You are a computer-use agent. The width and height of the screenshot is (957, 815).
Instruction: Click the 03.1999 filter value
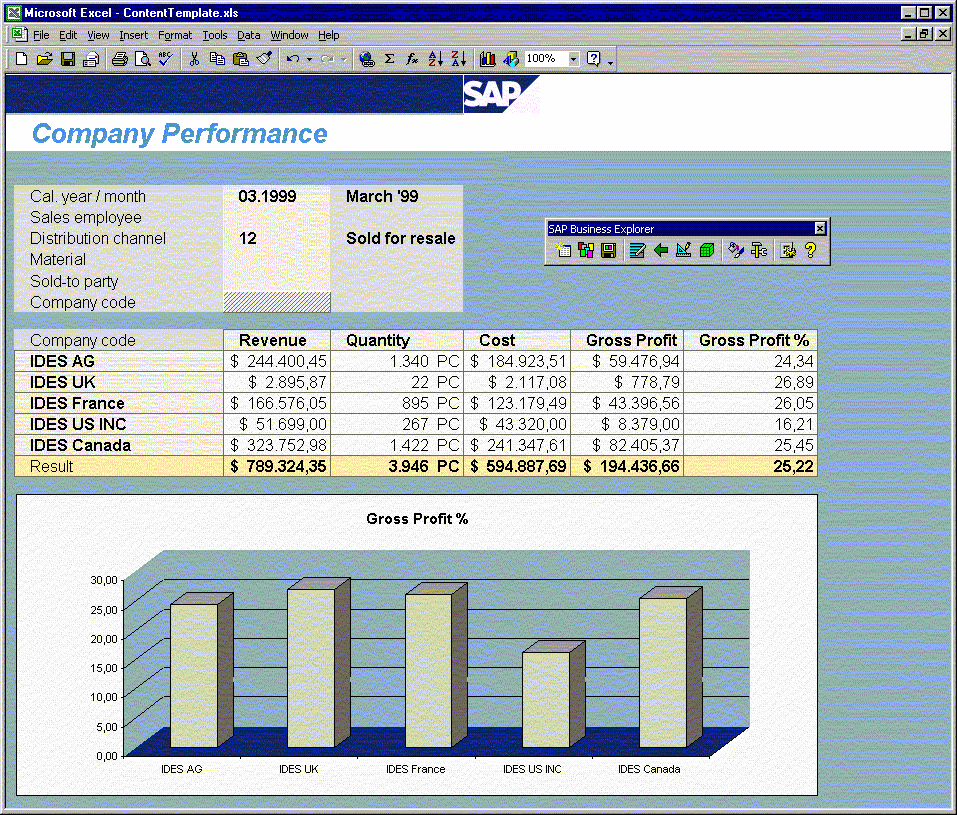[267, 196]
